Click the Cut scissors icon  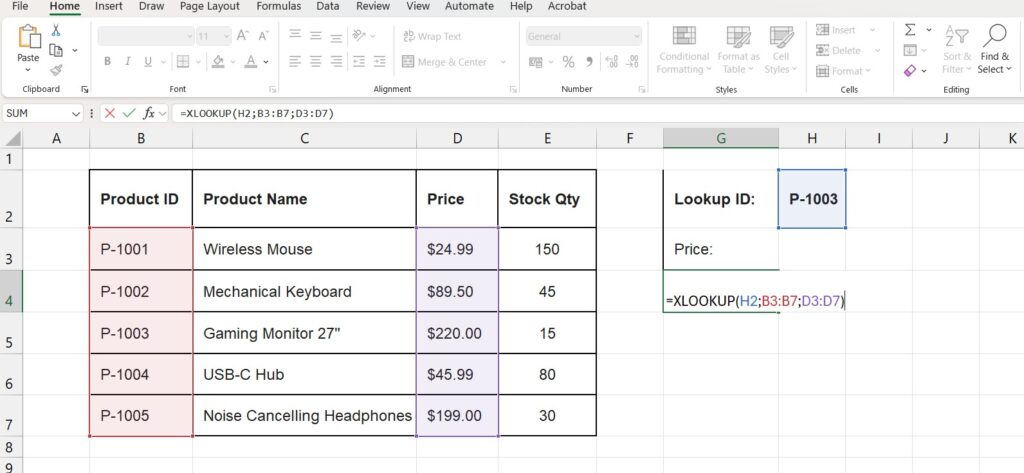(x=56, y=30)
